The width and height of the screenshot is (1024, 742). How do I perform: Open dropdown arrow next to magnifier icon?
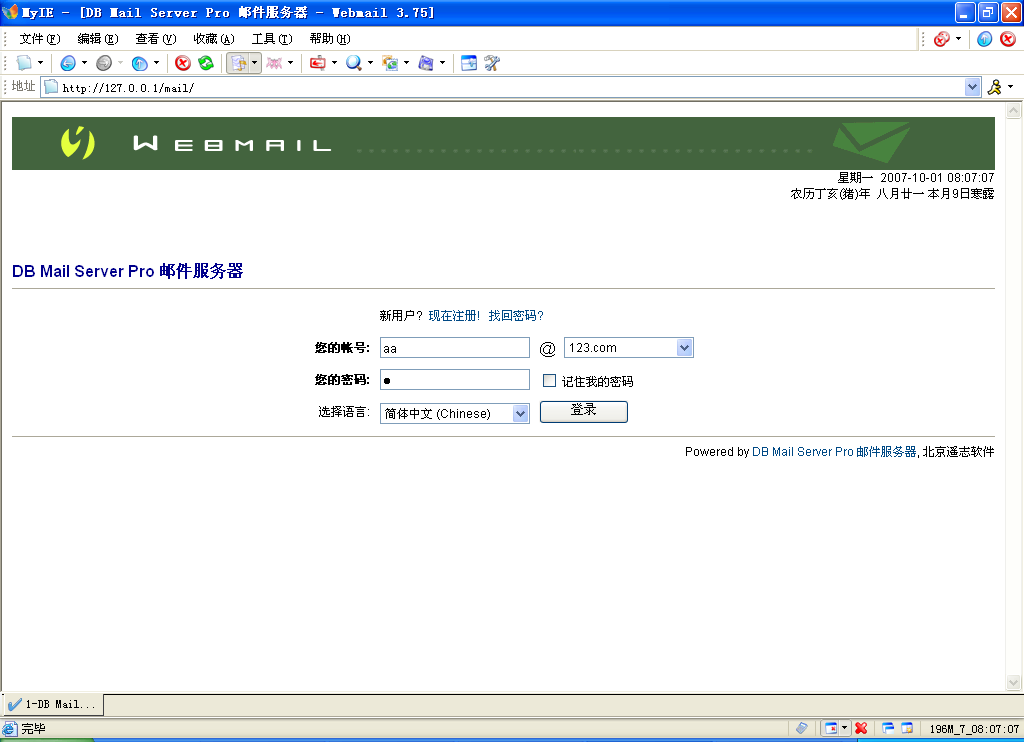point(370,63)
